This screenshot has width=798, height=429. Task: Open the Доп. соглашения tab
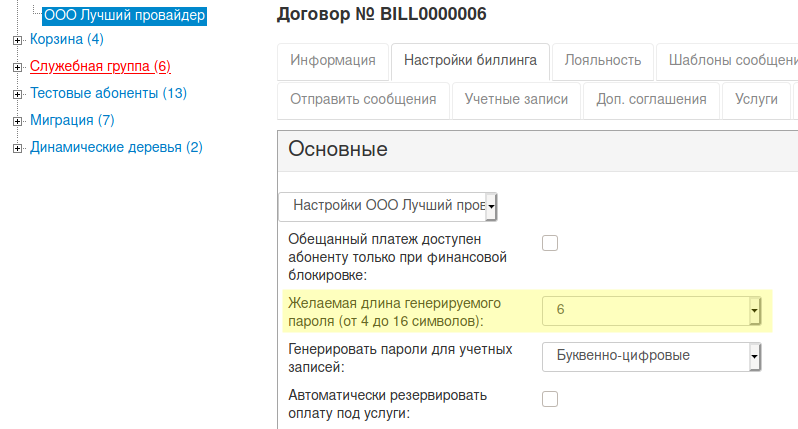[651, 100]
